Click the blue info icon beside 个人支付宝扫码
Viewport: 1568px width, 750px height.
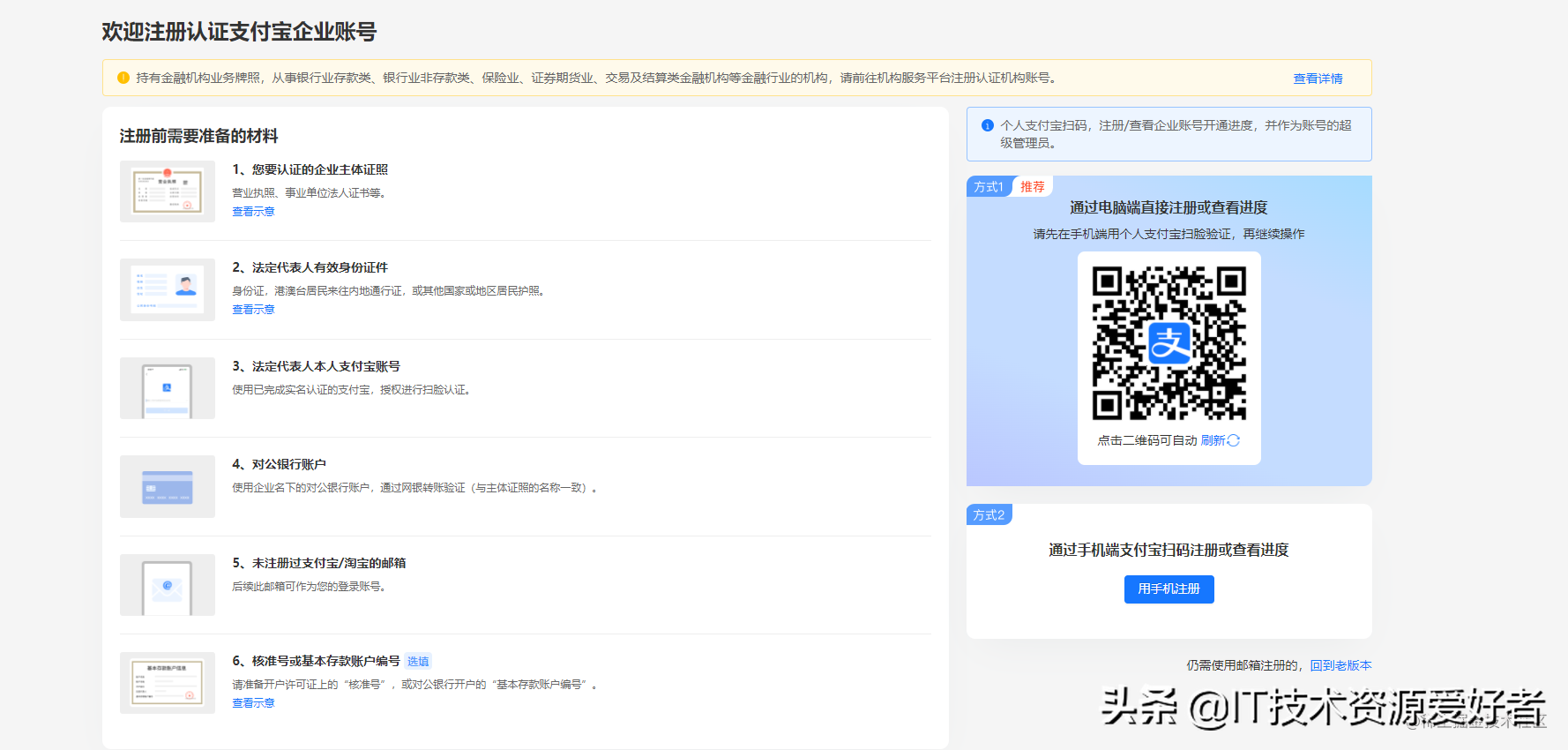click(988, 125)
